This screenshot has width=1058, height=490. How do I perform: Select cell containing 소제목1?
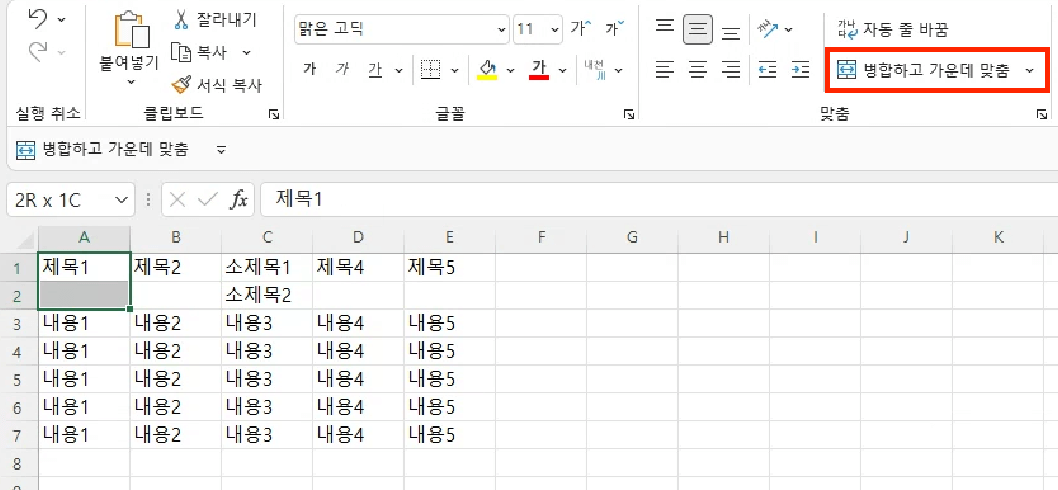coord(267,268)
